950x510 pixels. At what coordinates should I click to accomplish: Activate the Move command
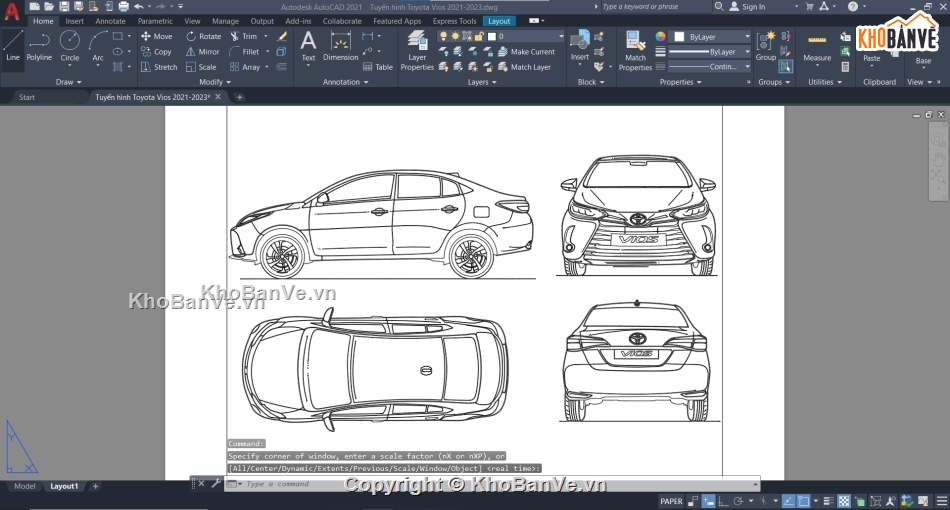[x=157, y=36]
